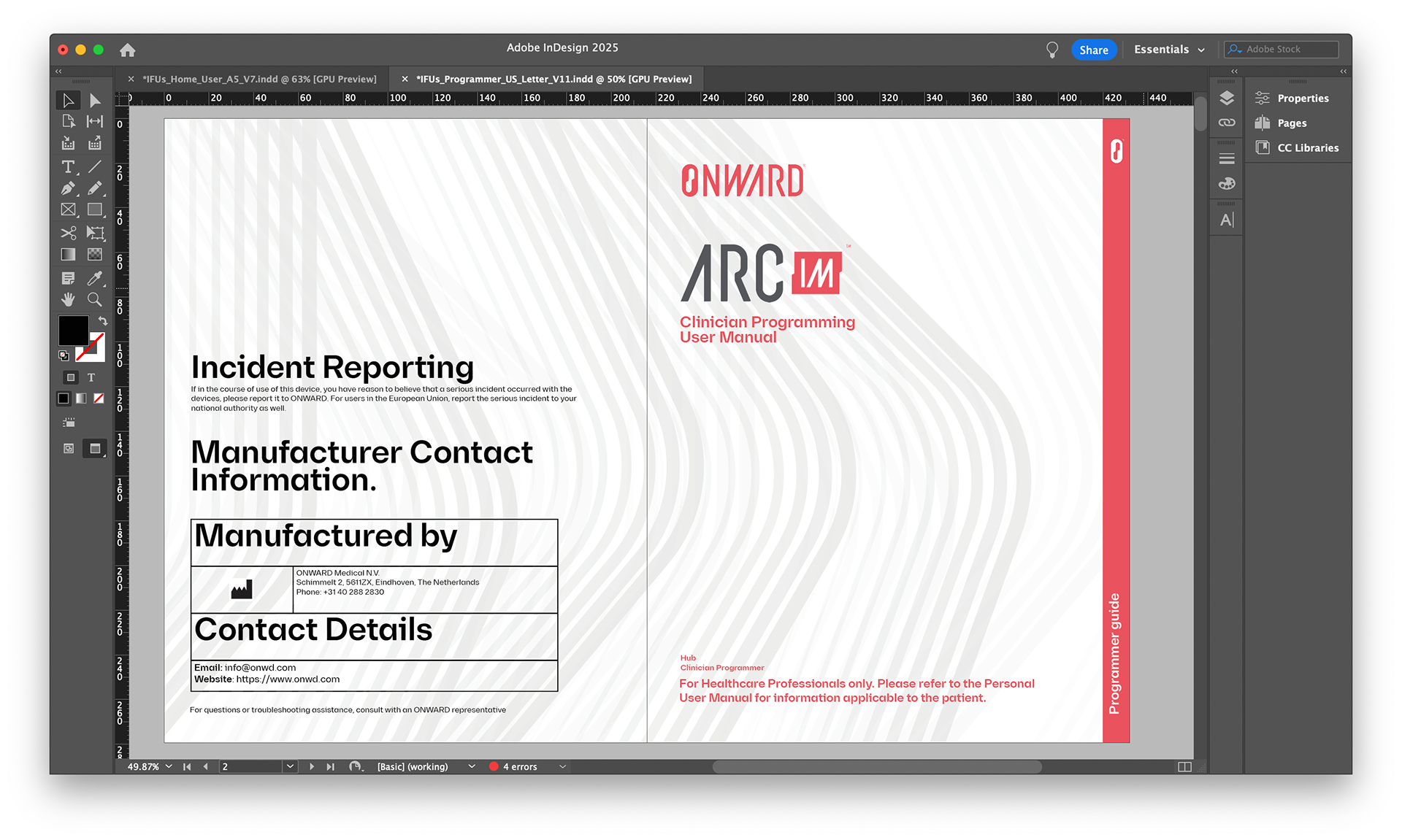Select the Page tool
Image resolution: width=1402 pixels, height=840 pixels.
click(68, 121)
